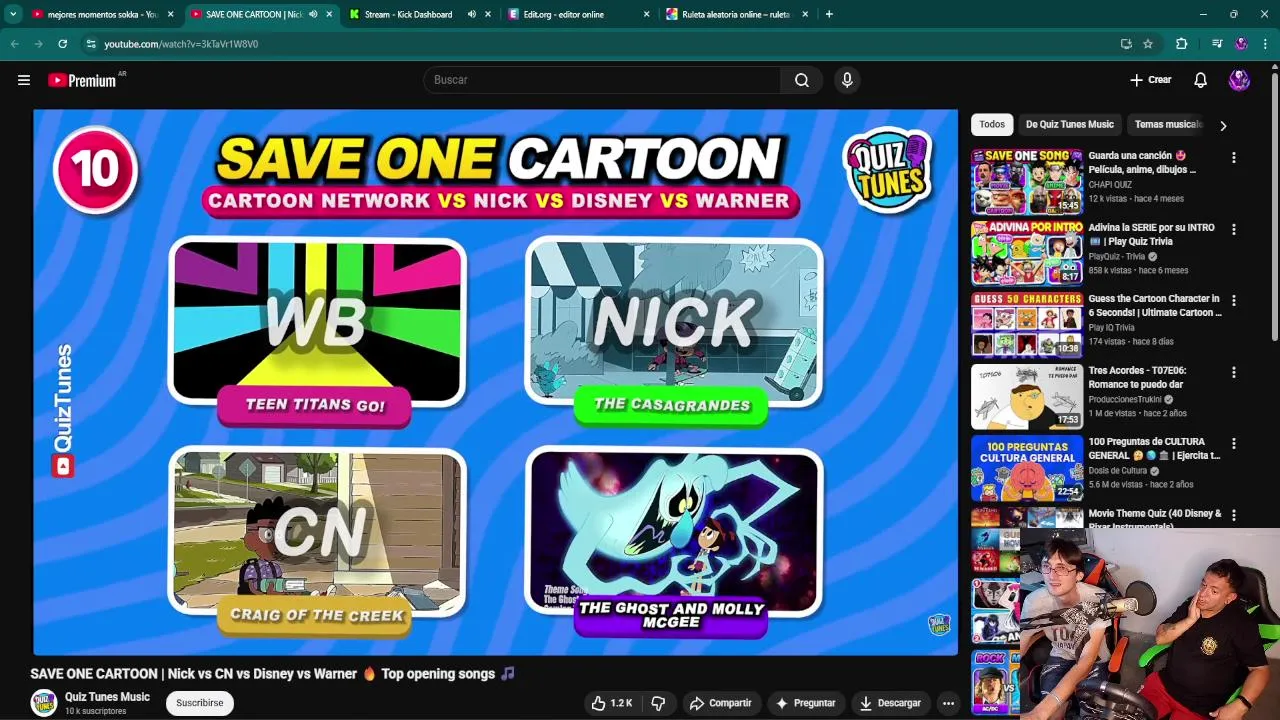Focus the Buscar search field
The height and width of the screenshot is (720, 1280).
602,80
